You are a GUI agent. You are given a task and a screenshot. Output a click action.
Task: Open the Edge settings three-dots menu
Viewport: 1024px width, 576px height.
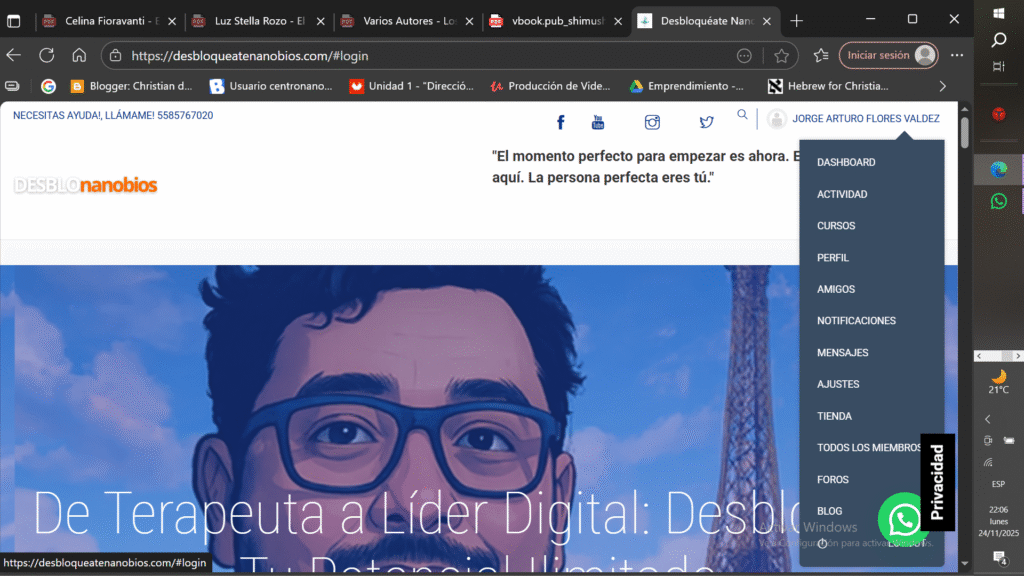tap(957, 56)
